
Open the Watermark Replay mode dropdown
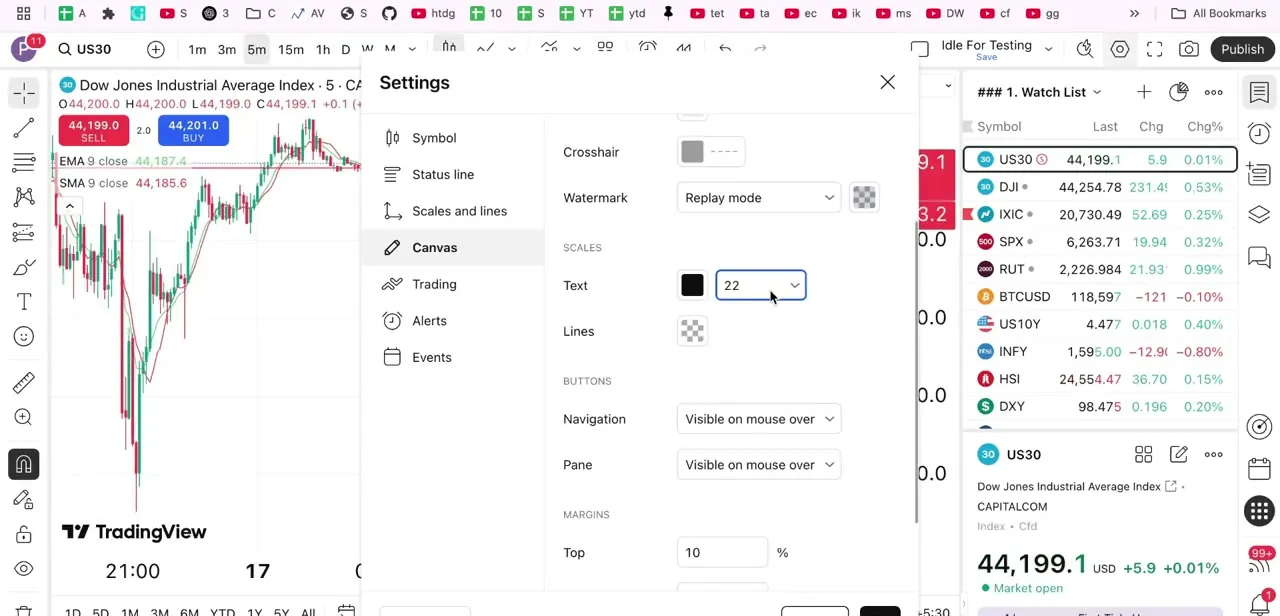click(759, 198)
